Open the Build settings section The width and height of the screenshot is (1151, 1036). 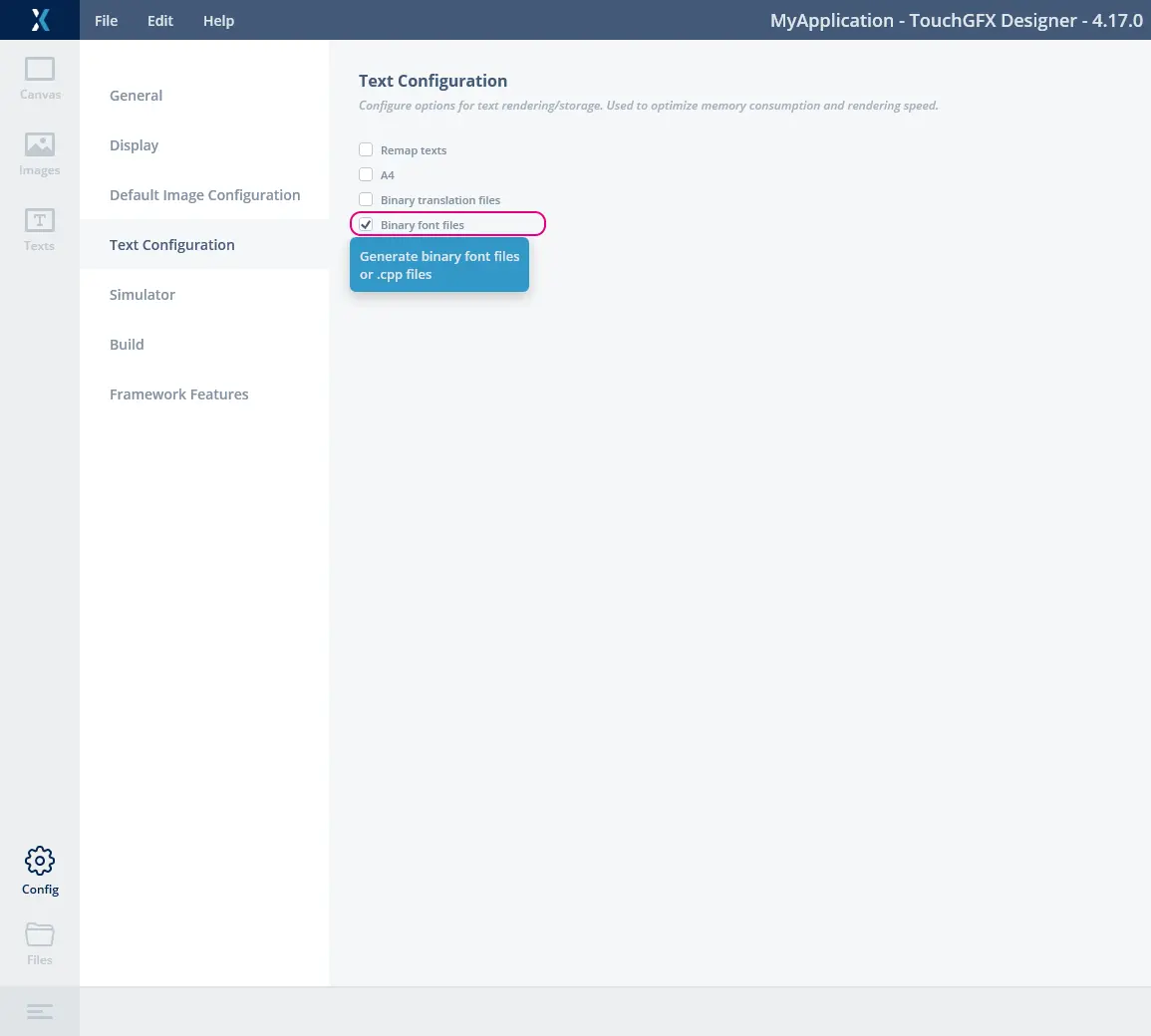pyautogui.click(x=127, y=345)
